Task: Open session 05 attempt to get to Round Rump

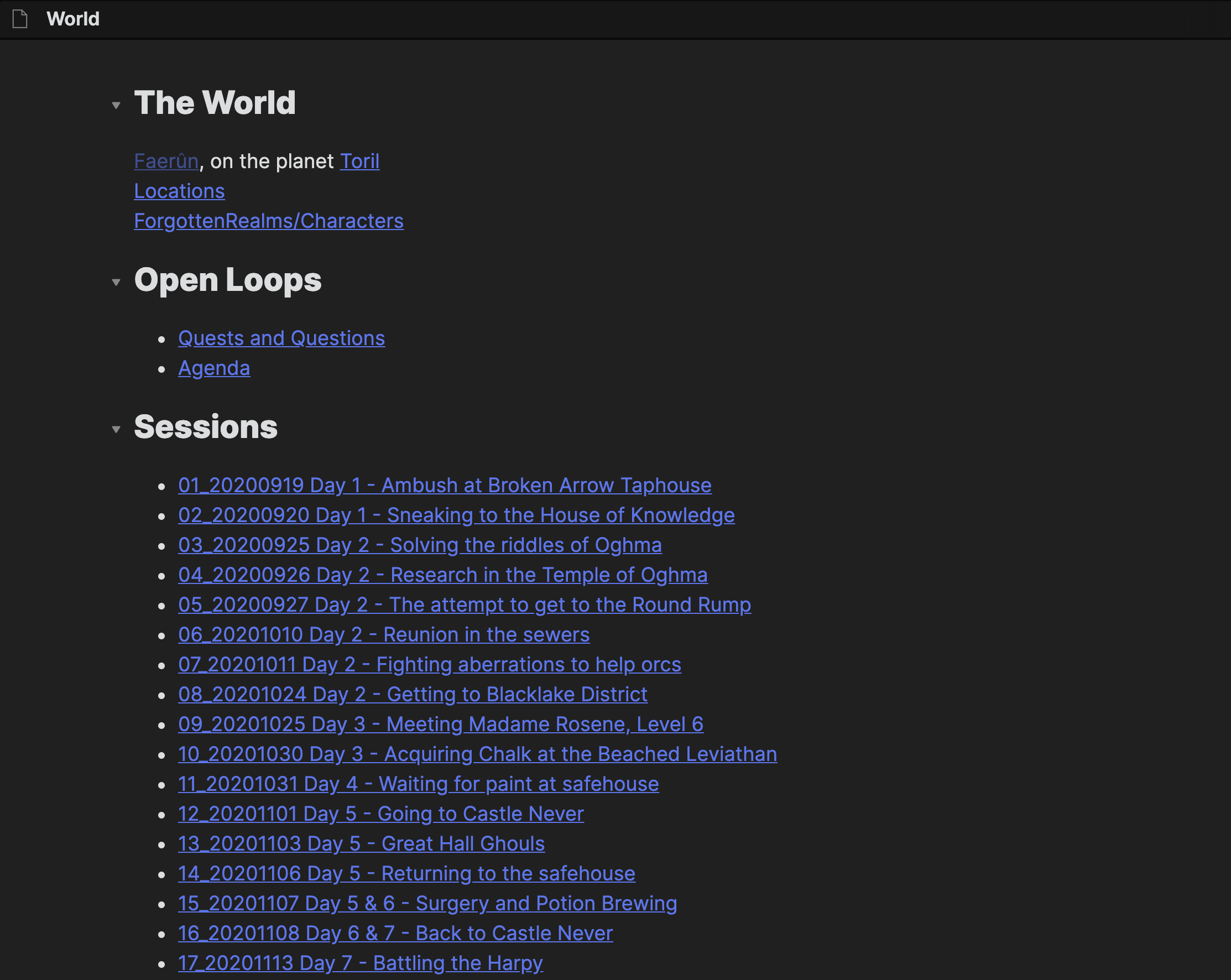Action: click(x=464, y=604)
